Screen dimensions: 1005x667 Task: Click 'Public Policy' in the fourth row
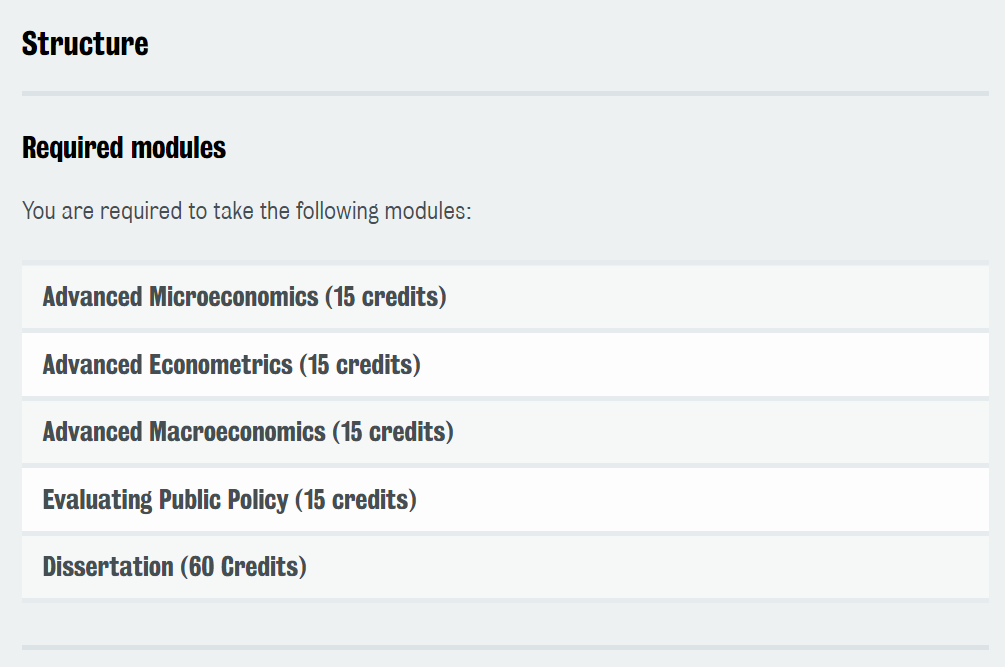tap(224, 500)
